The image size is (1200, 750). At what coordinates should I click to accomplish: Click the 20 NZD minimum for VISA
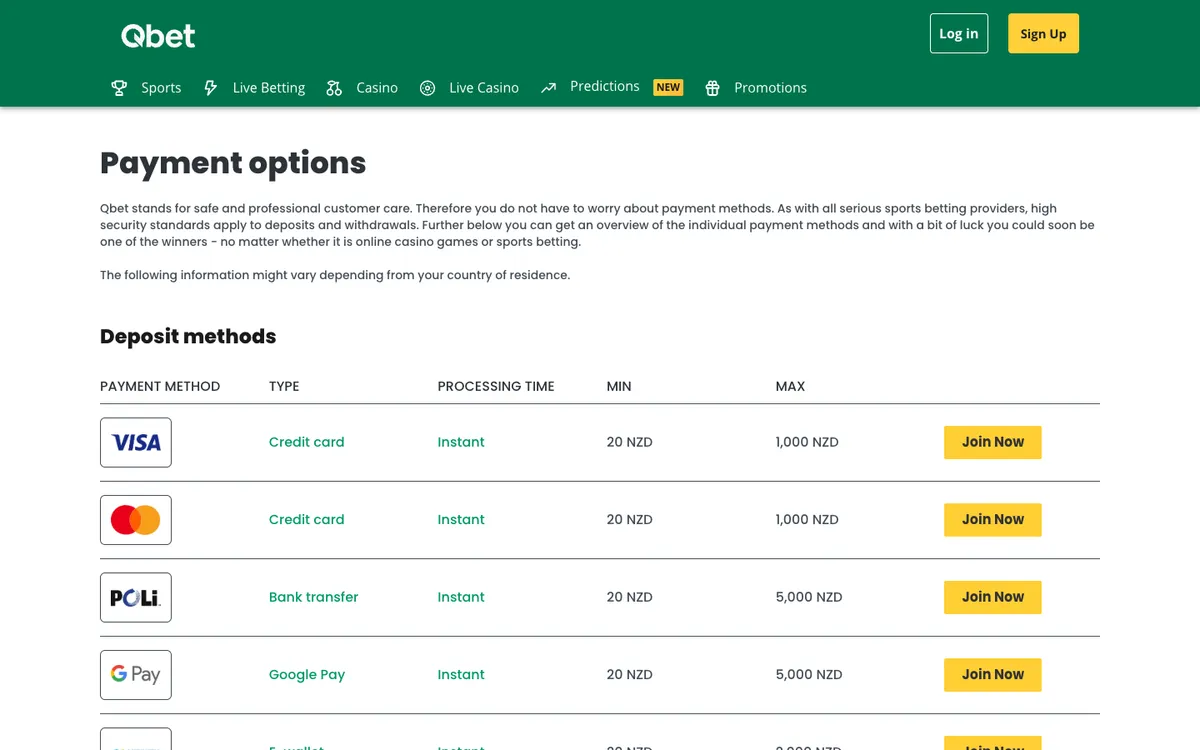(630, 442)
